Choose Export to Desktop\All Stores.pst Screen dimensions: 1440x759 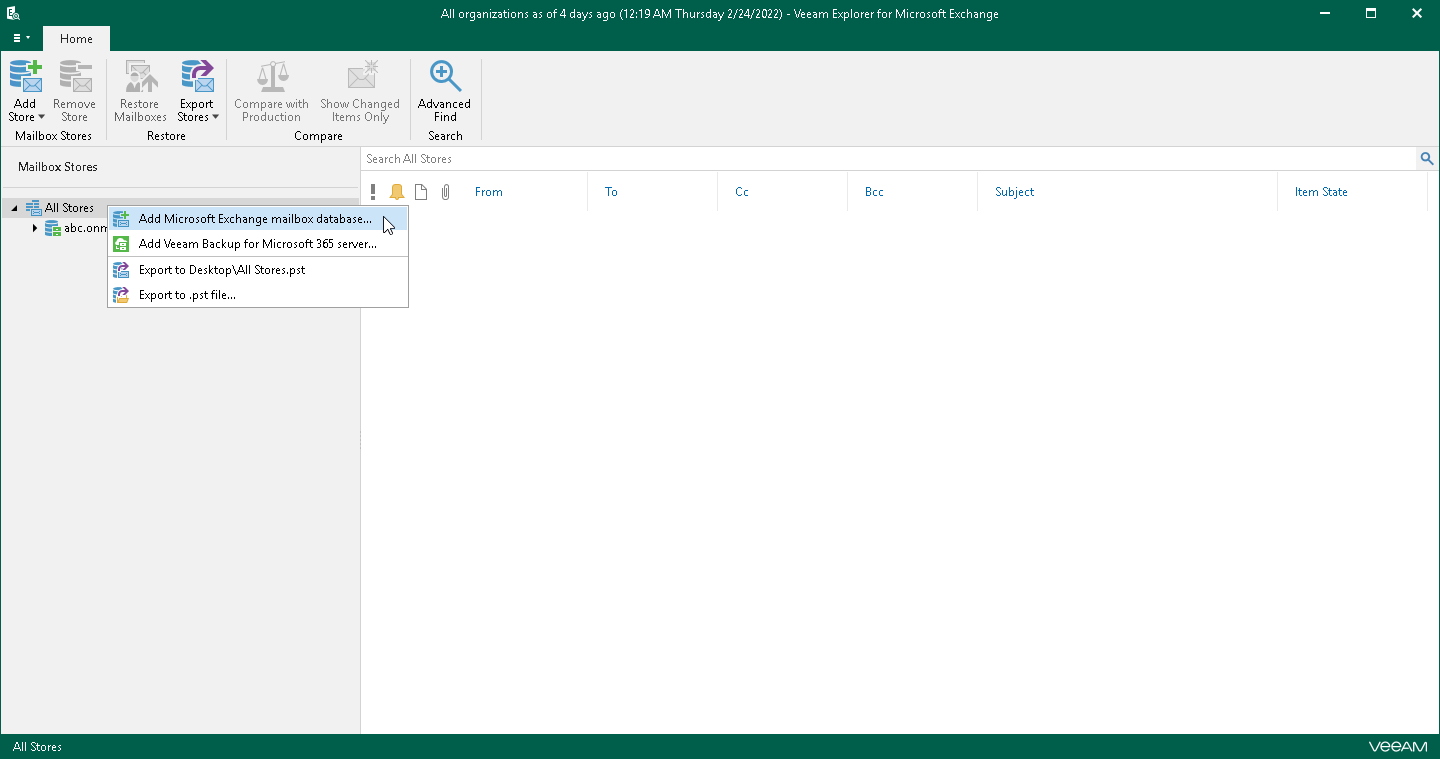click(258, 270)
